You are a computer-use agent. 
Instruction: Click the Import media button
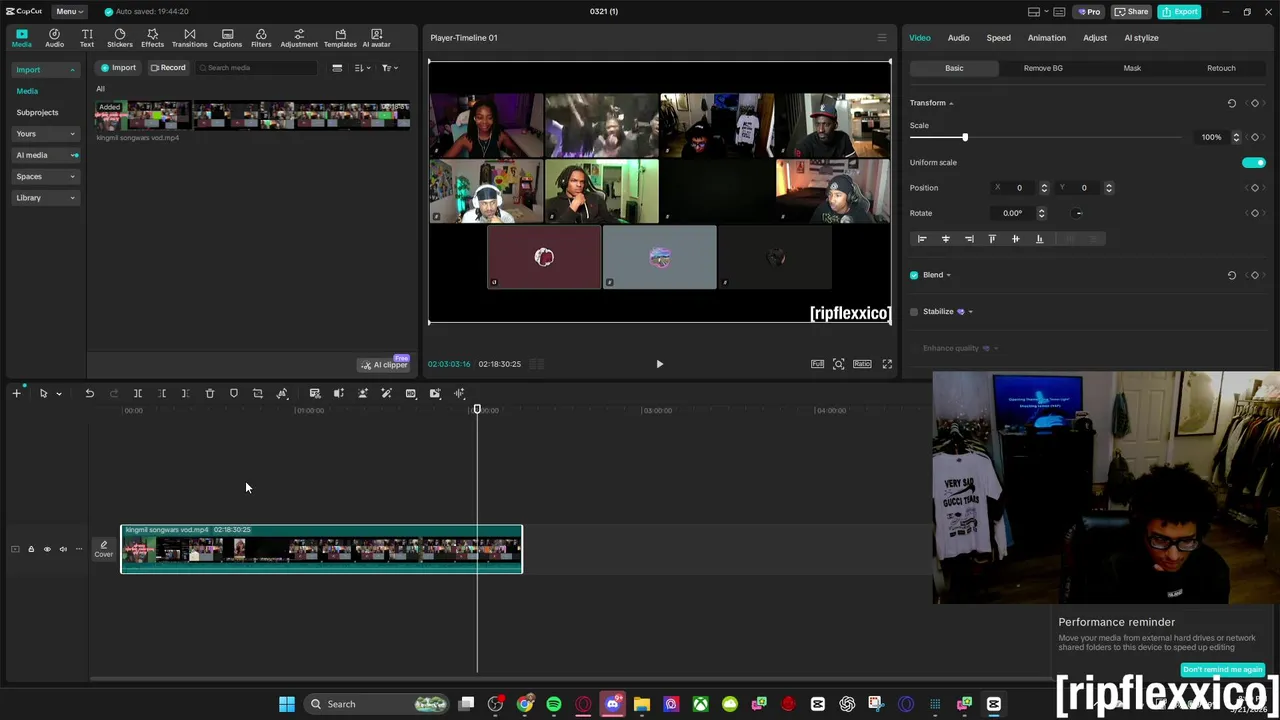pos(118,68)
